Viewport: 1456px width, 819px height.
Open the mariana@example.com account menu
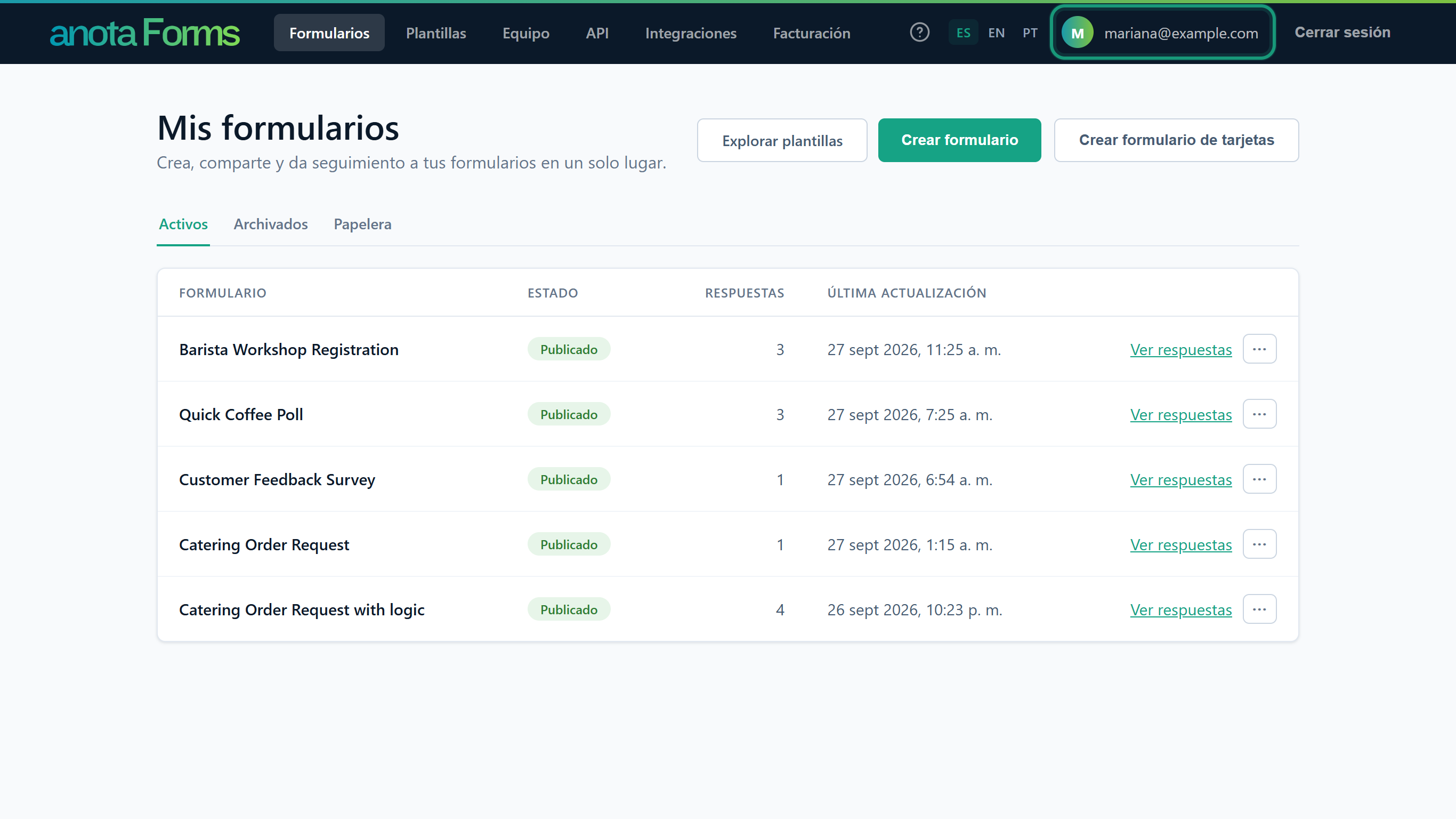pyautogui.click(x=1162, y=33)
